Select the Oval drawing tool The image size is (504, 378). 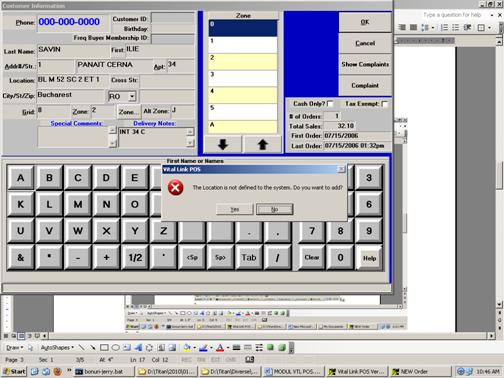tap(115, 348)
